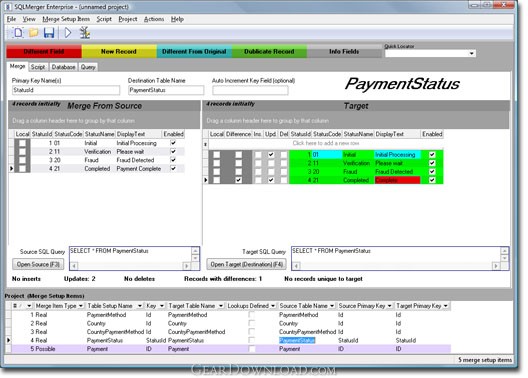Screen dimensions: 528x378
Task: Open the Source Table Name column filter dropdown
Action: (x=332, y=306)
